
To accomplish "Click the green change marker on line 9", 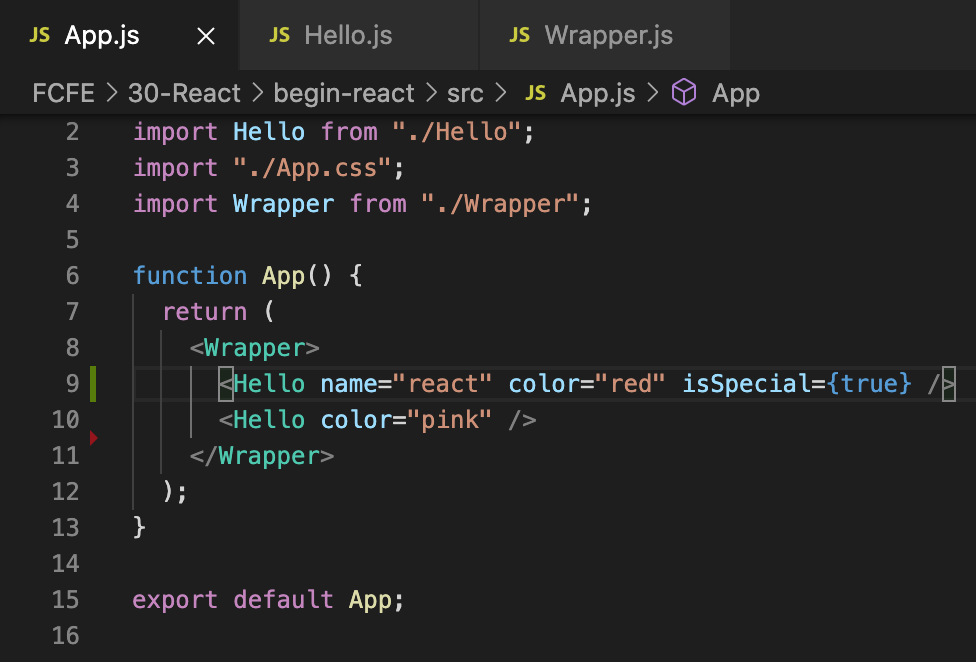I will 93,383.
